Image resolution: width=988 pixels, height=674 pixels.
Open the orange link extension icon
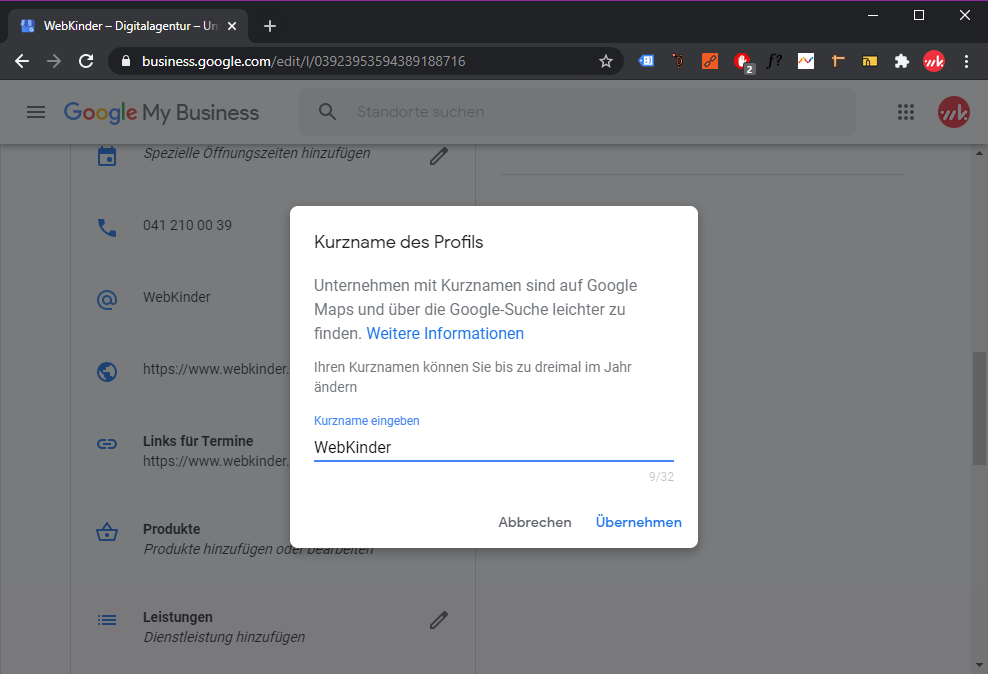(x=710, y=61)
